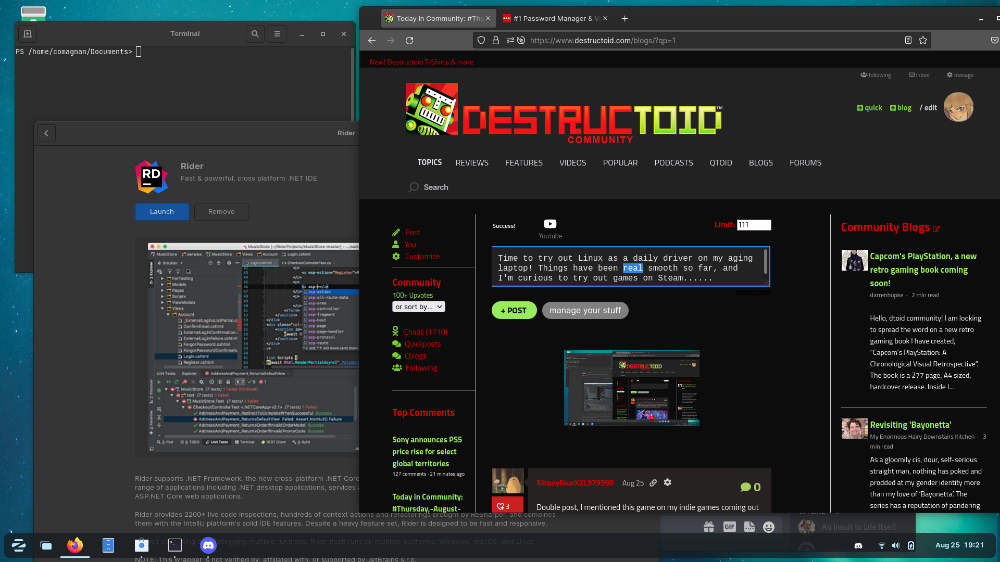Click the Firefox back arrow button
The image size is (1000, 562).
(x=372, y=40)
